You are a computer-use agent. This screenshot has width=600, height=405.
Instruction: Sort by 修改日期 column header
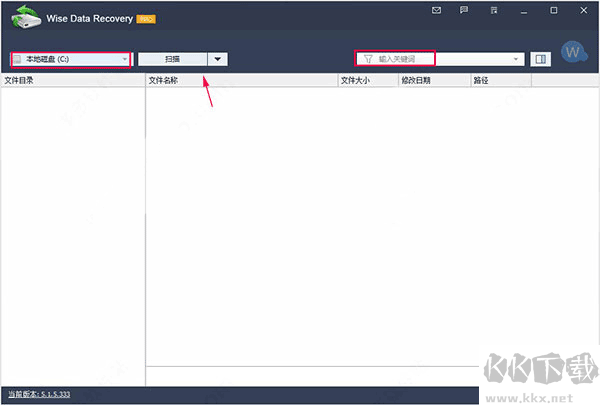point(434,80)
